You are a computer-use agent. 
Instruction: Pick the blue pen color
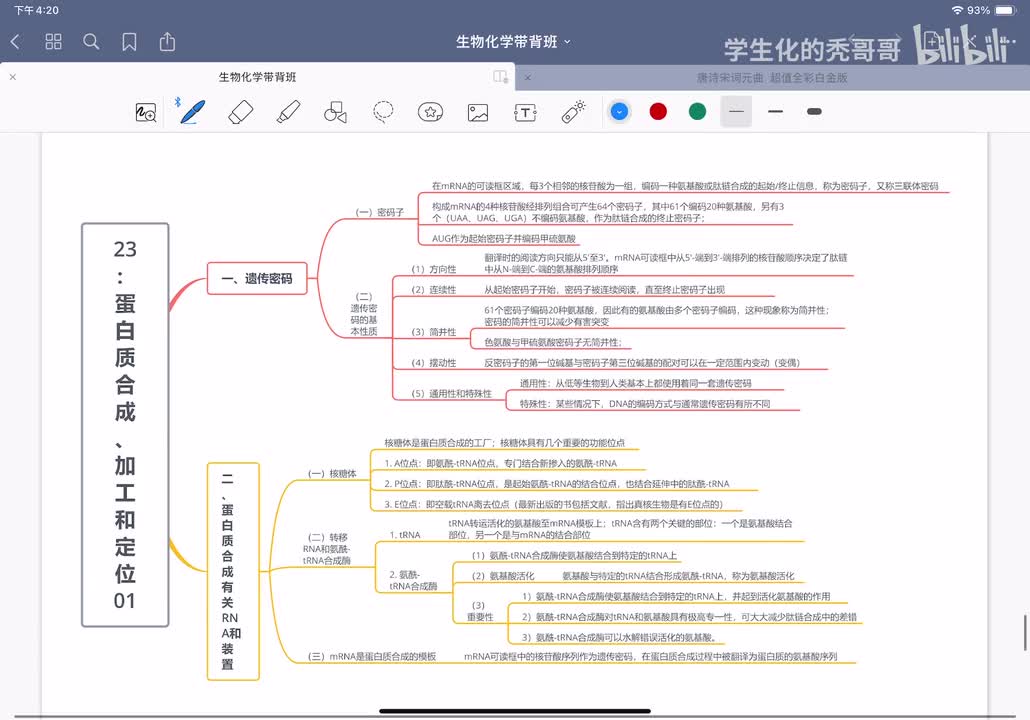tap(619, 112)
